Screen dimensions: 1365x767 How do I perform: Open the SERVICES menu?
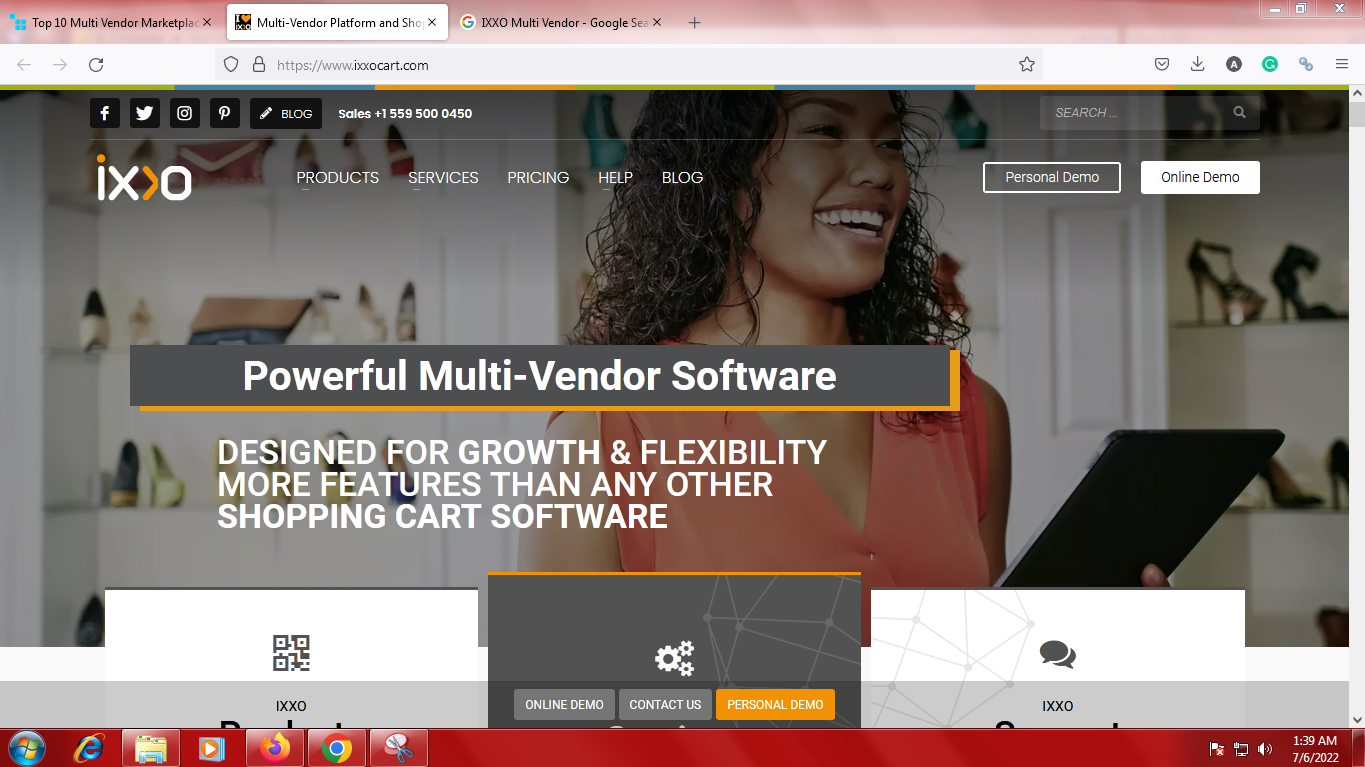pyautogui.click(x=443, y=177)
